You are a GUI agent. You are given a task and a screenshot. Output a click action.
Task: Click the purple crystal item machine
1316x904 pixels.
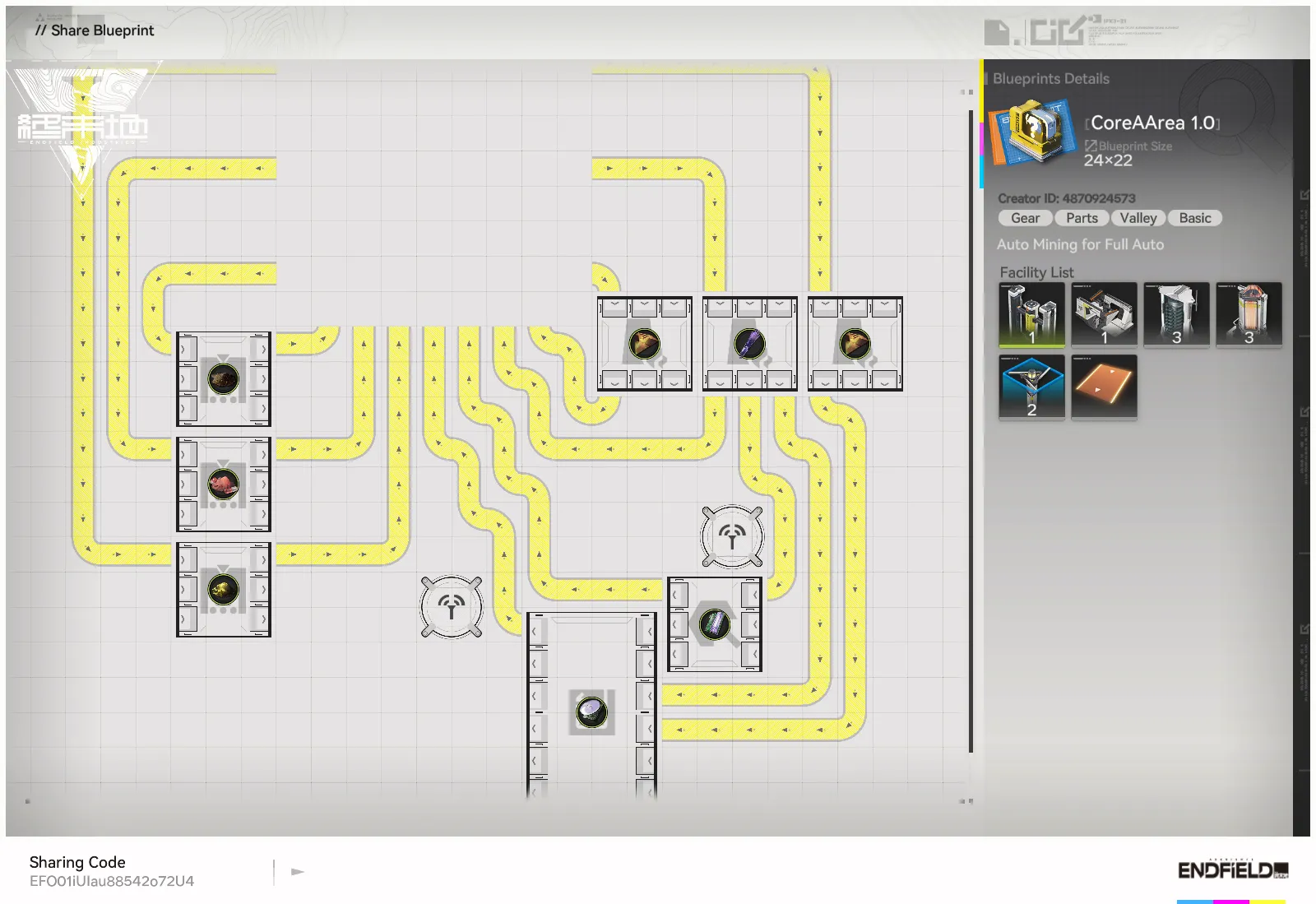pyautogui.click(x=749, y=344)
